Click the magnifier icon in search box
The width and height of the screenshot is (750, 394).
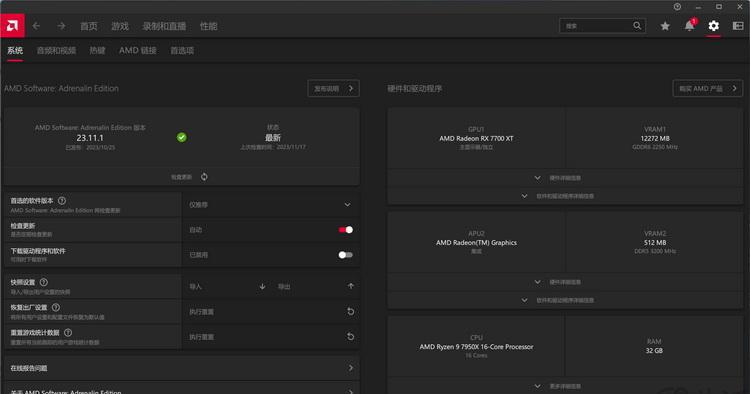click(637, 26)
